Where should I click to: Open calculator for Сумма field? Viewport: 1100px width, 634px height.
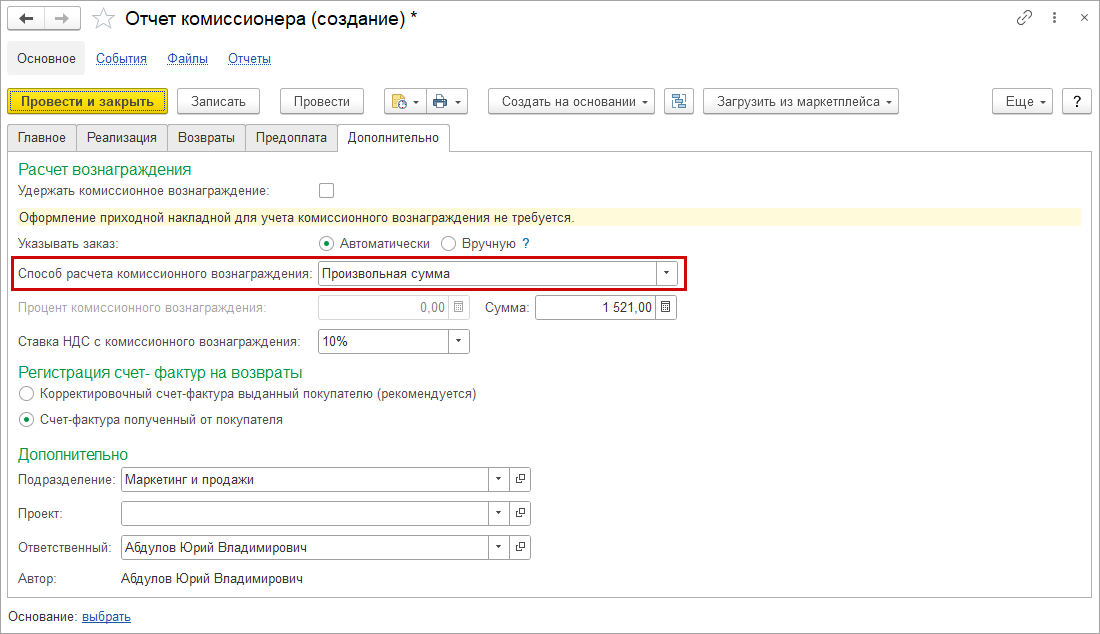667,307
